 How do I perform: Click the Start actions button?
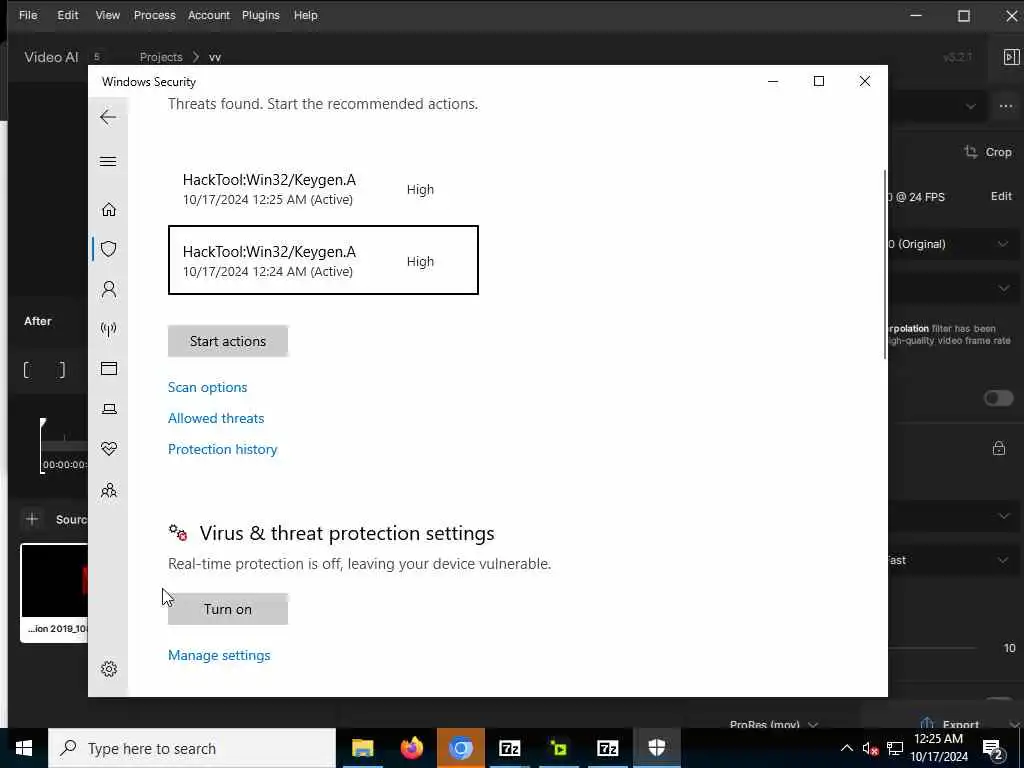point(228,341)
